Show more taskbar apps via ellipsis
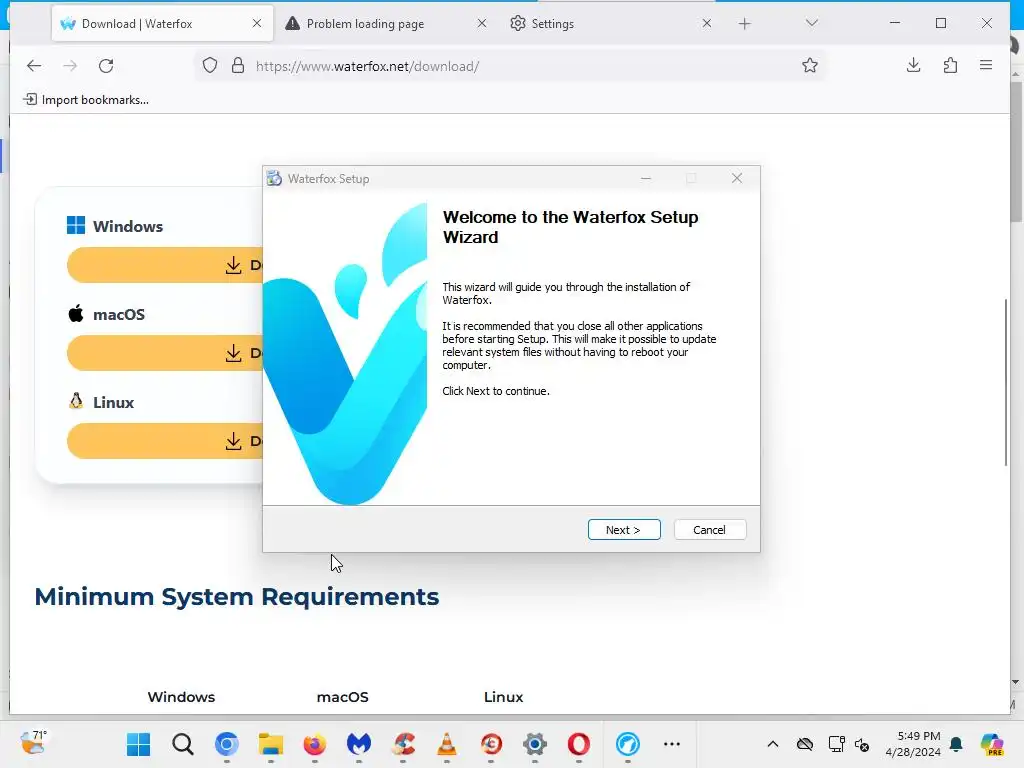 tap(672, 744)
